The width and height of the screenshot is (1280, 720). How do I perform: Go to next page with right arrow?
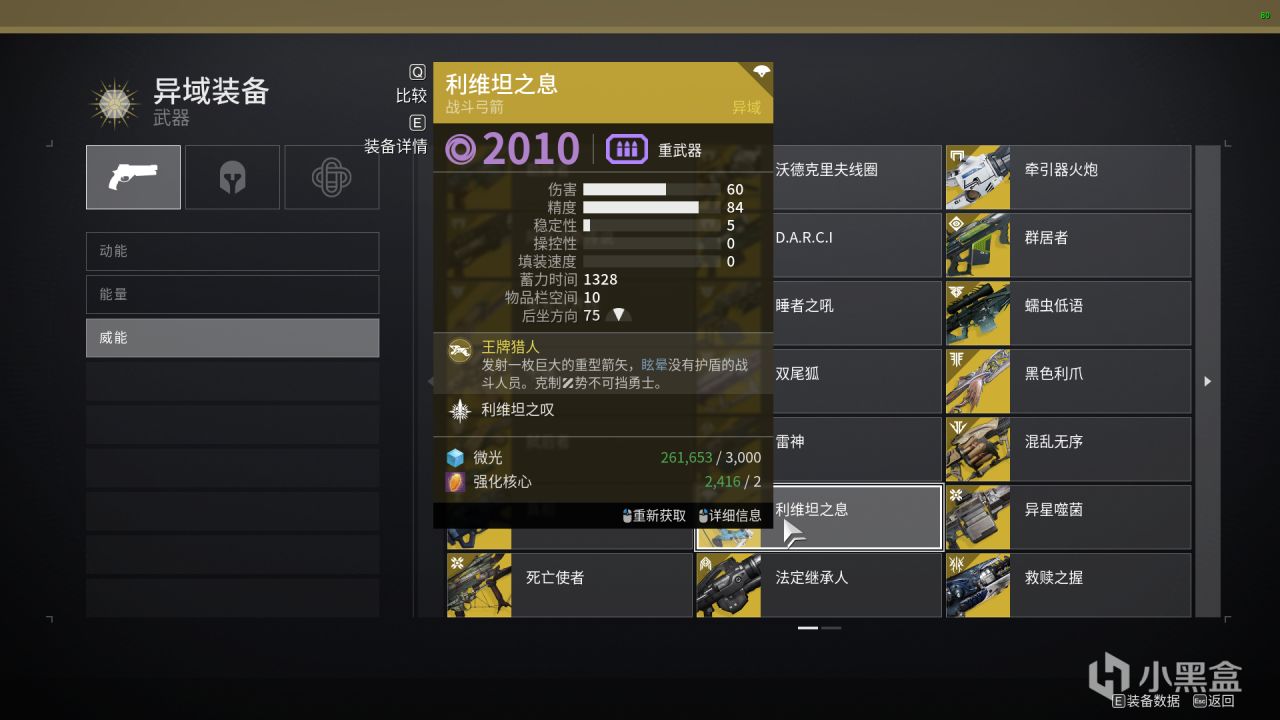(x=1208, y=381)
